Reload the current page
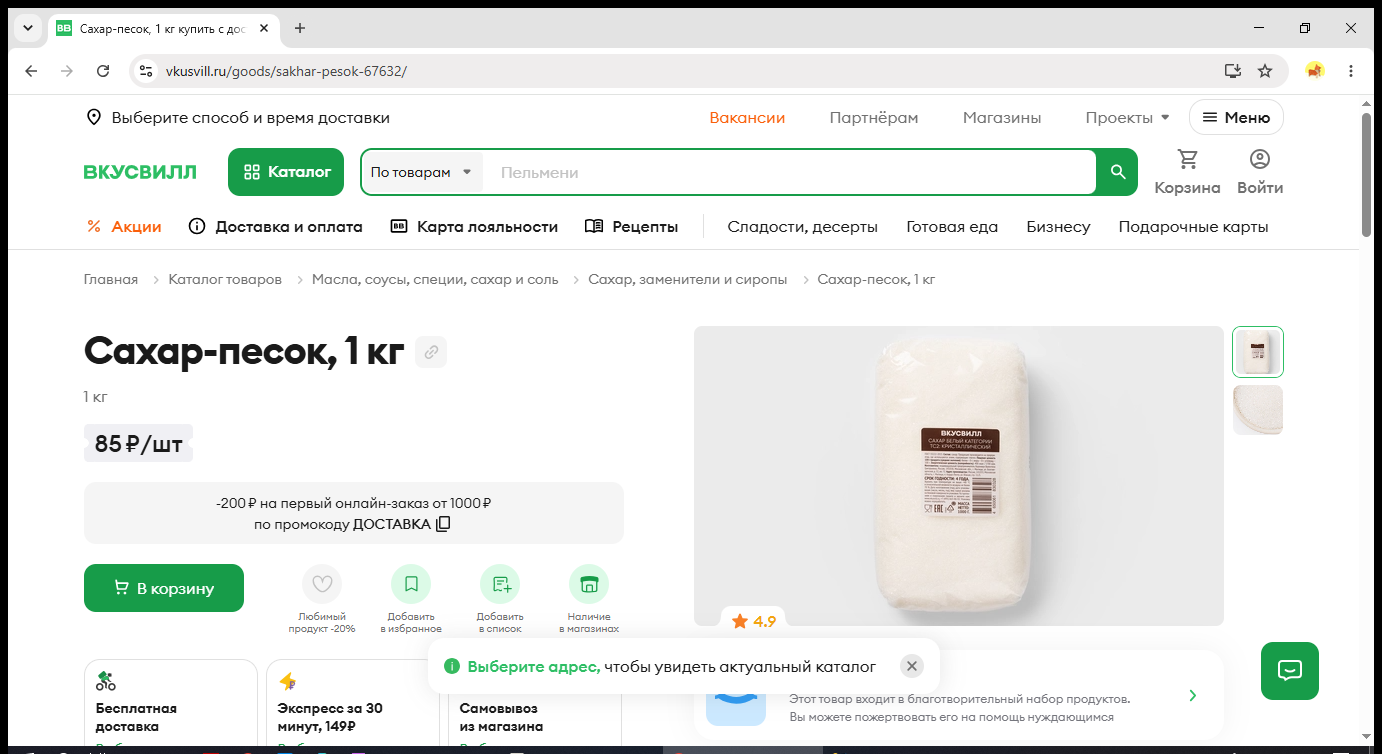 pos(103,71)
